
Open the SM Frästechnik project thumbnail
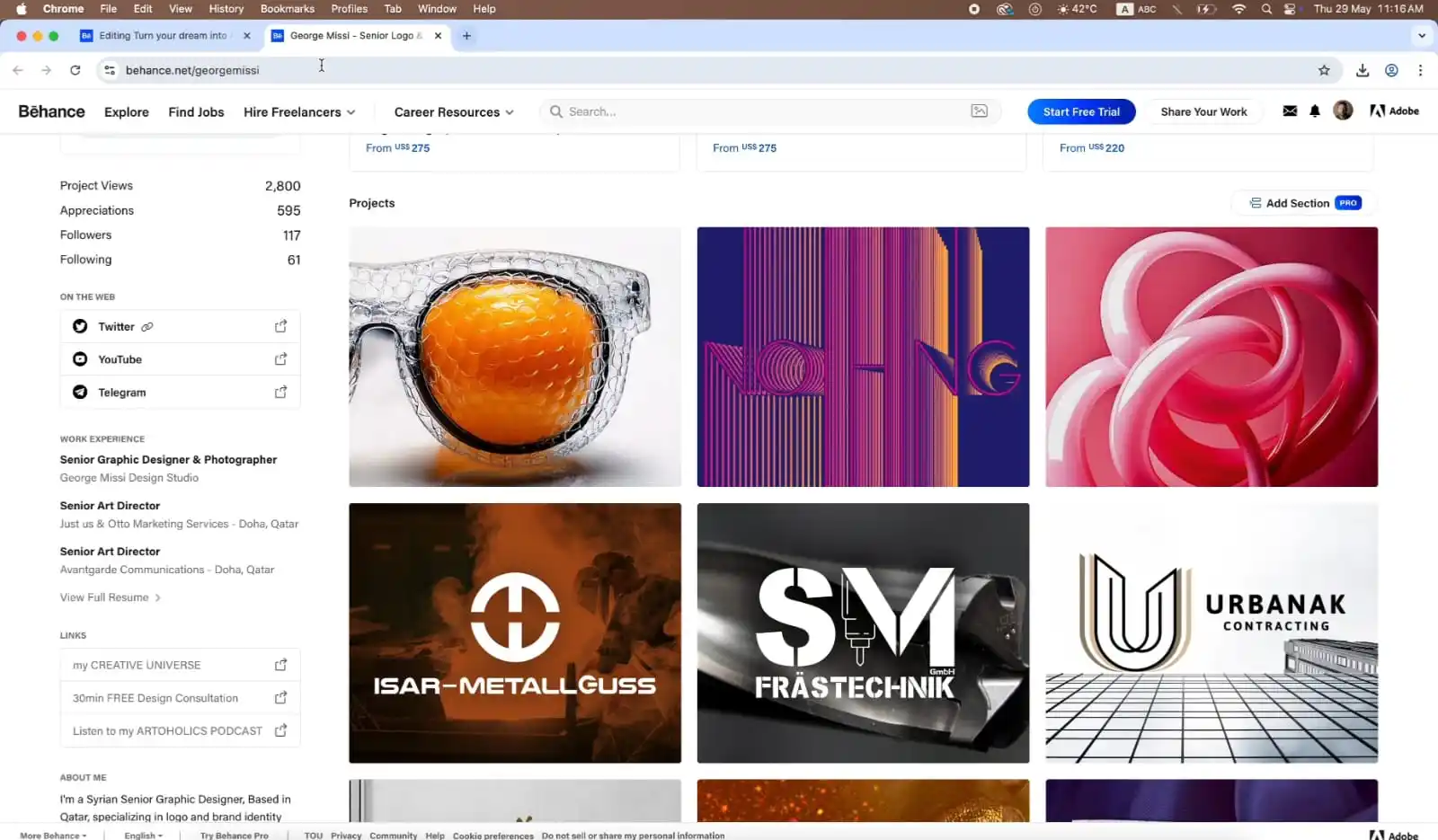pos(863,633)
